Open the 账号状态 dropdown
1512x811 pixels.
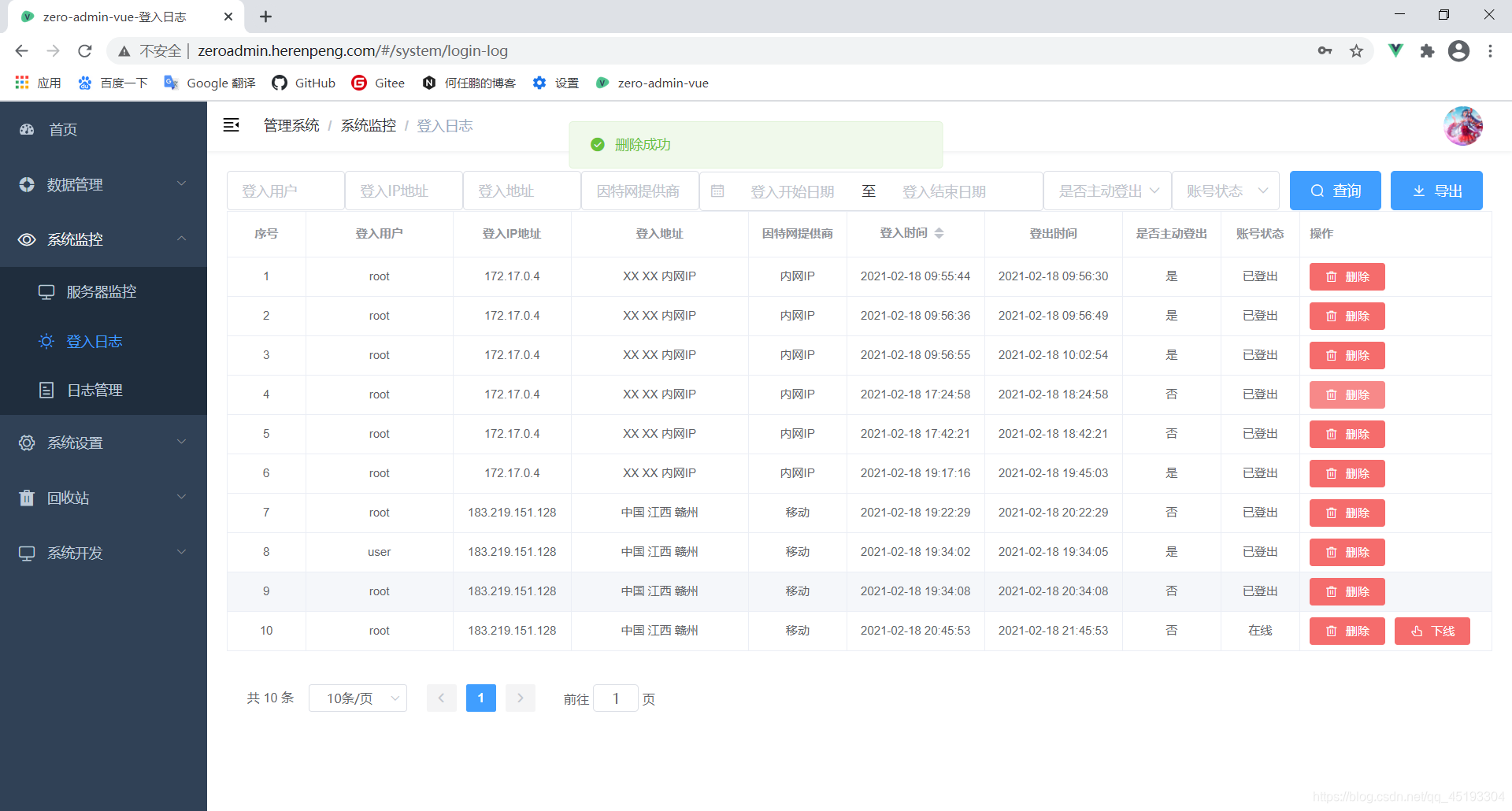(x=1225, y=191)
